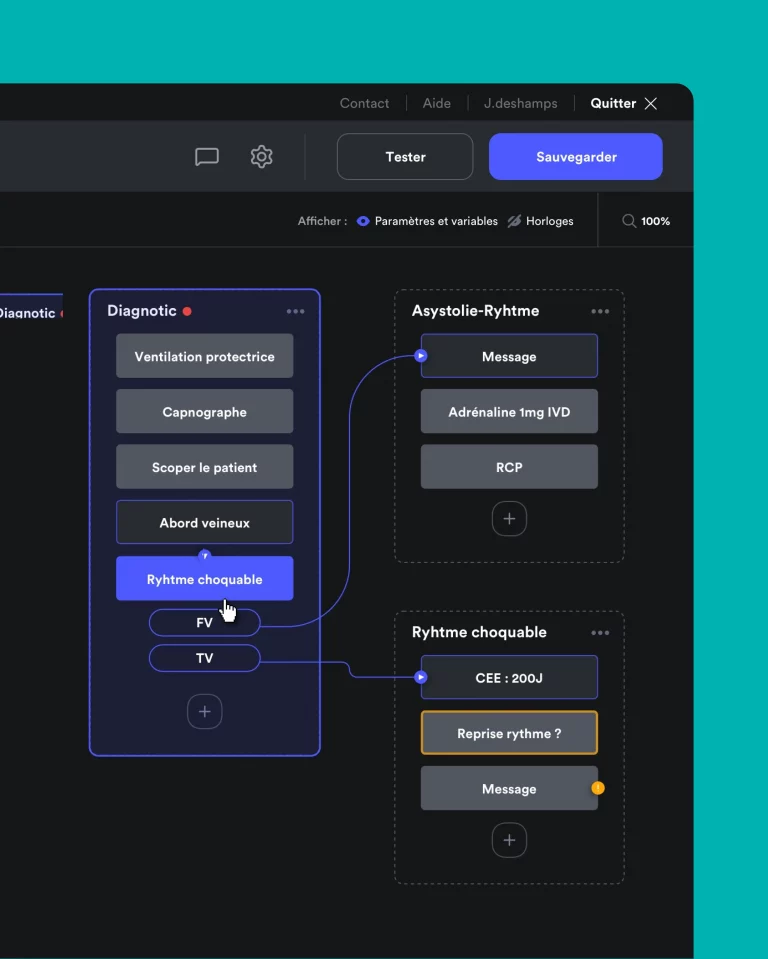Screen dimensions: 768x959
Task: Click the orange warning badge on Message
Action: tap(598, 788)
